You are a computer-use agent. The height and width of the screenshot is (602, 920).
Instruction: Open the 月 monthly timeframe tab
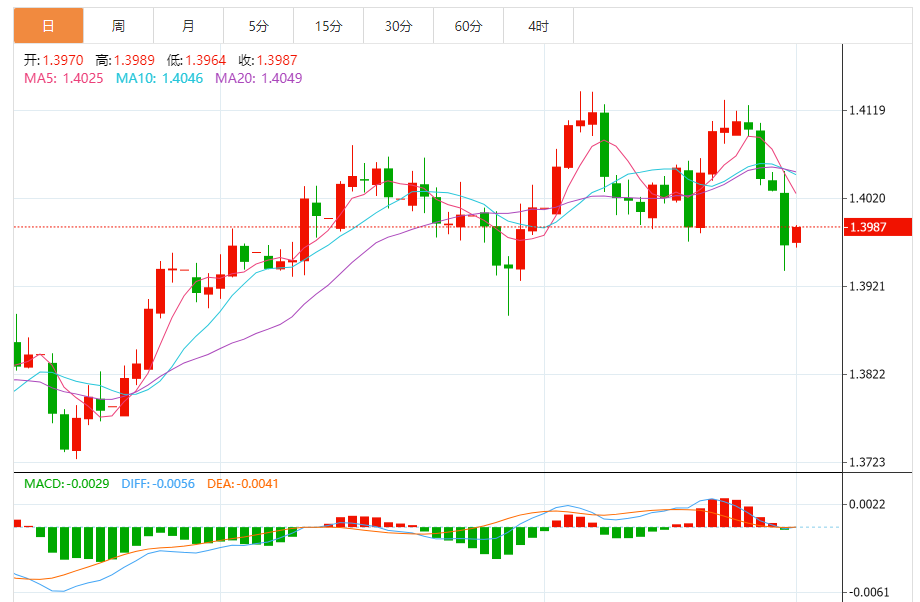(189, 26)
